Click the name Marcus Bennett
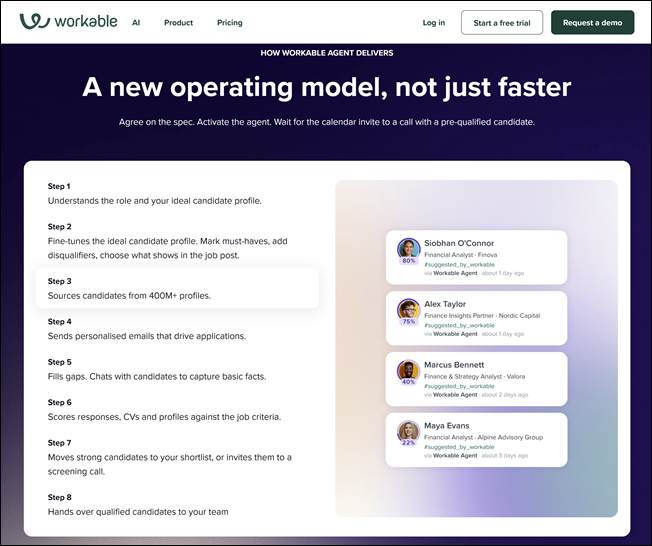The height and width of the screenshot is (546, 652). 454,365
